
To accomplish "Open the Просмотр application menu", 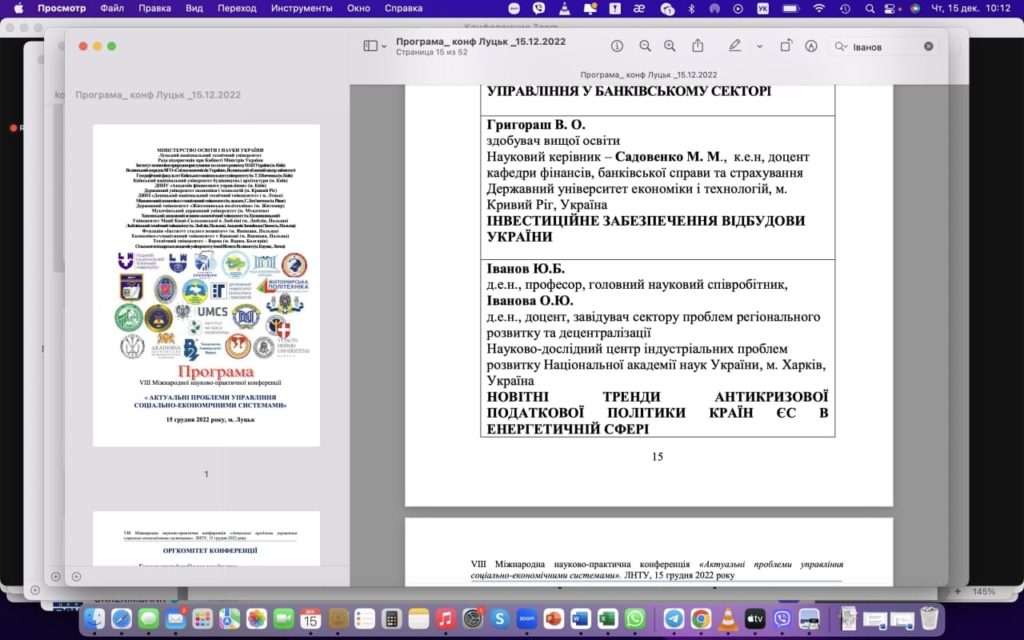I will point(61,8).
